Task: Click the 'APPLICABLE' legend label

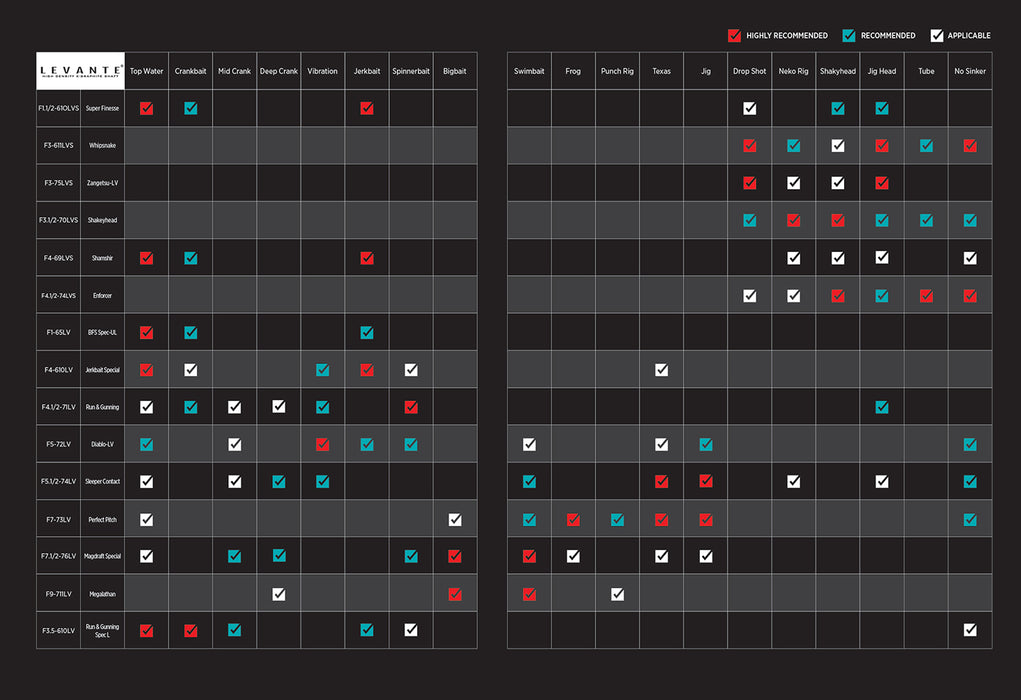Action: pos(969,35)
